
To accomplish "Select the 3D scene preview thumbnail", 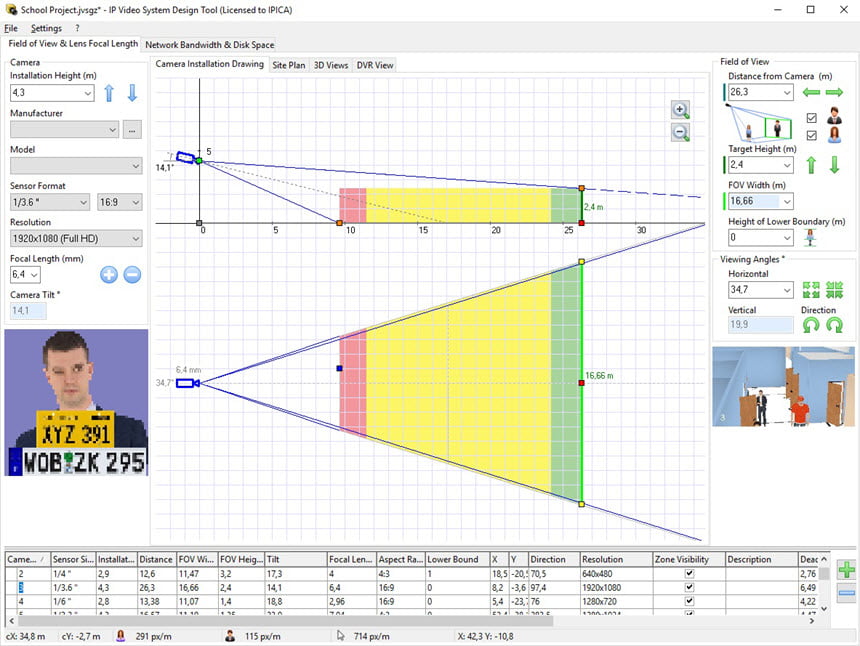I will (783, 387).
